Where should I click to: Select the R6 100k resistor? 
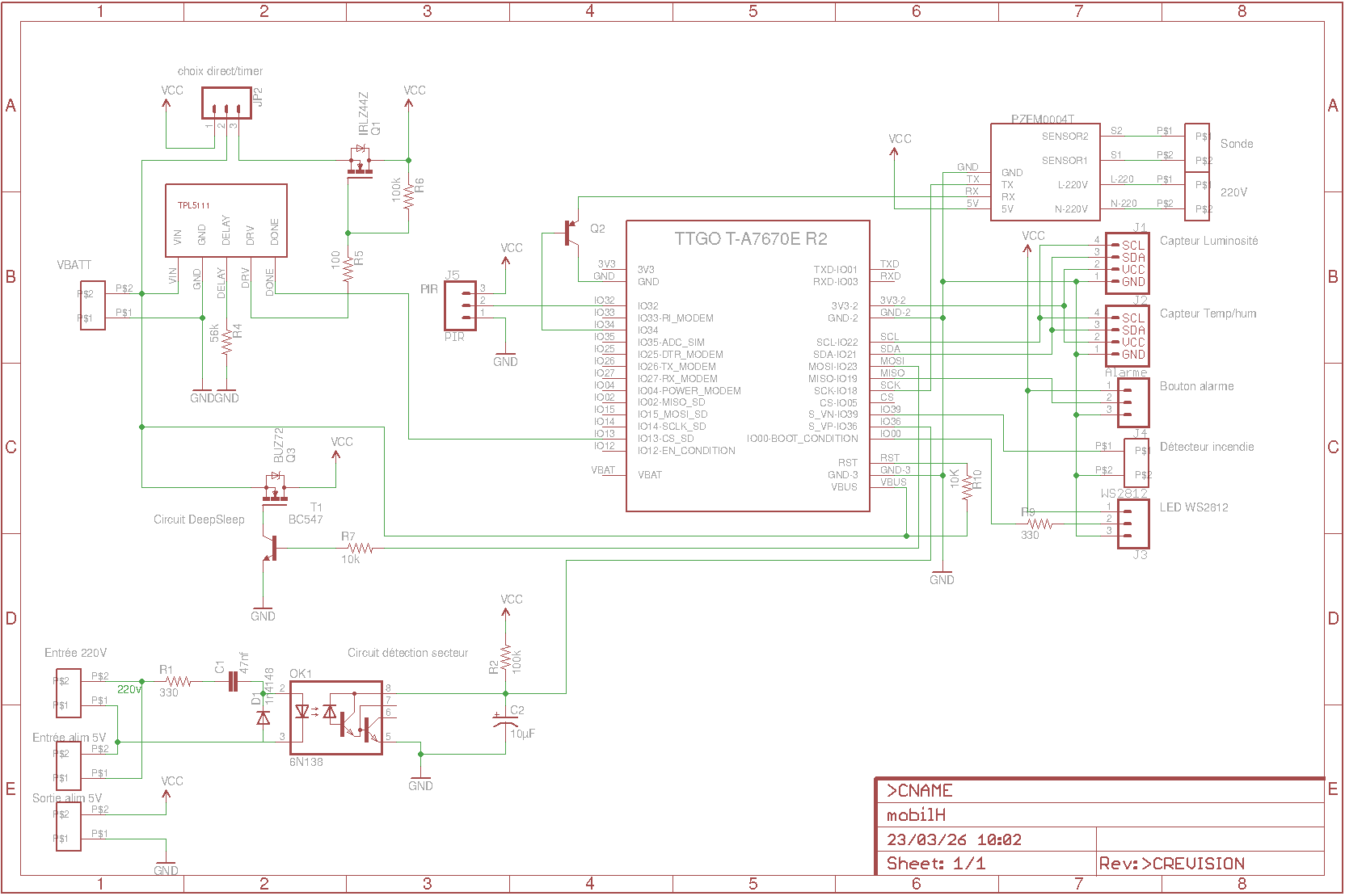408,196
